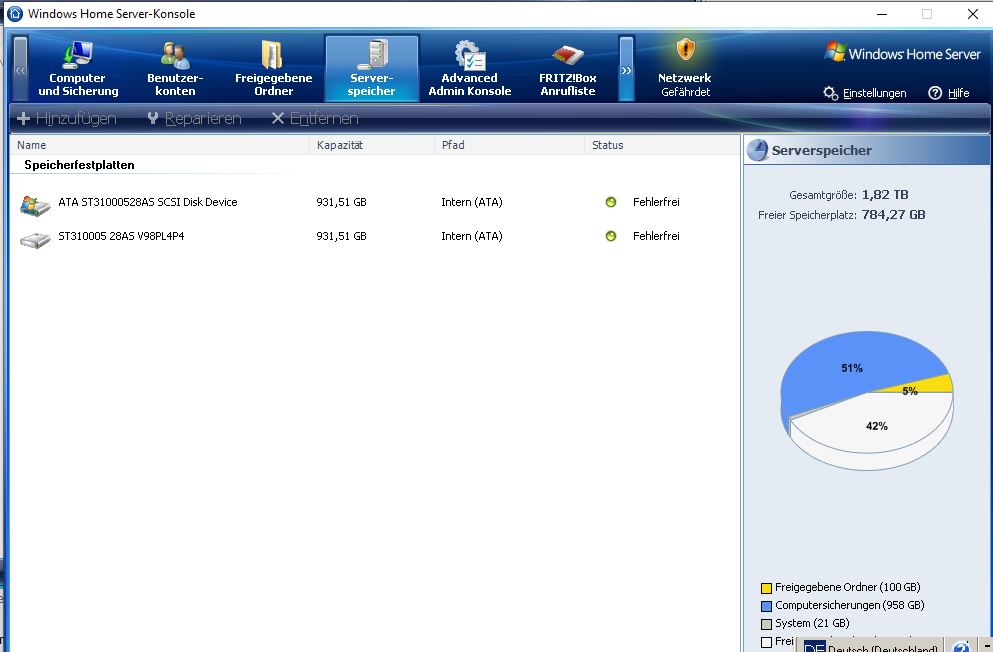Click Reparieren in the toolbar
The width and height of the screenshot is (993, 652).
[x=194, y=119]
